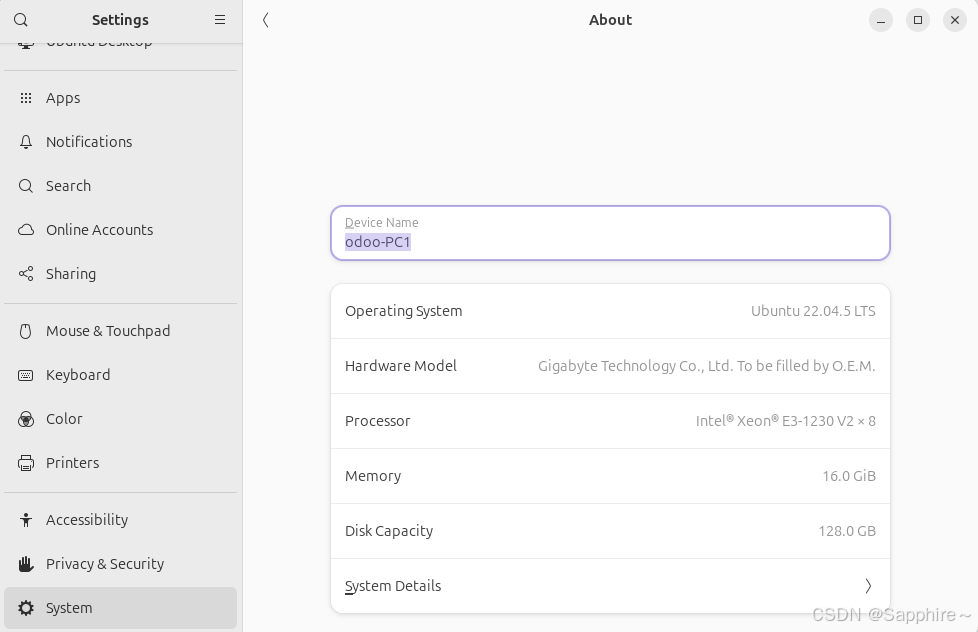Click the Online Accounts cloud icon
Viewport: 978px width, 632px height.
[x=26, y=230]
